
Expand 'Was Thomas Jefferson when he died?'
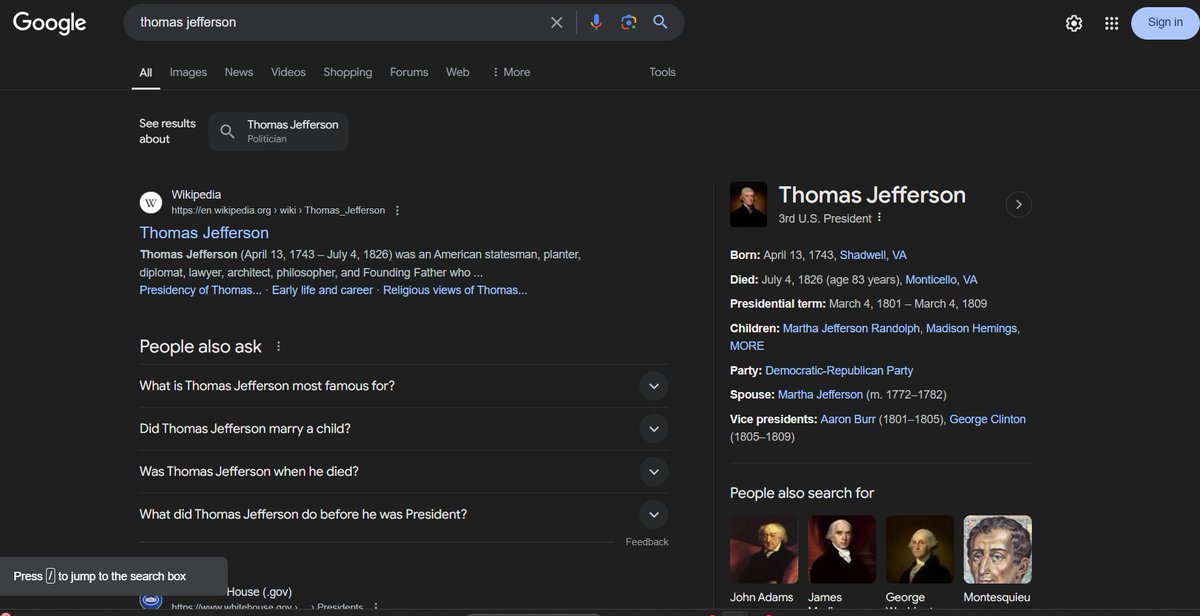coord(404,472)
